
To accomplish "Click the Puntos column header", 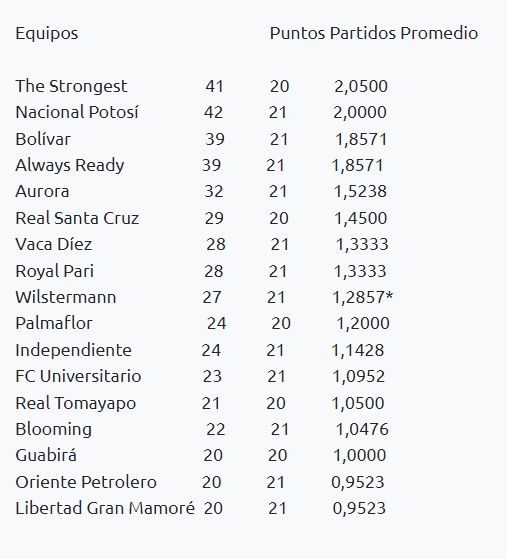I will tap(297, 33).
